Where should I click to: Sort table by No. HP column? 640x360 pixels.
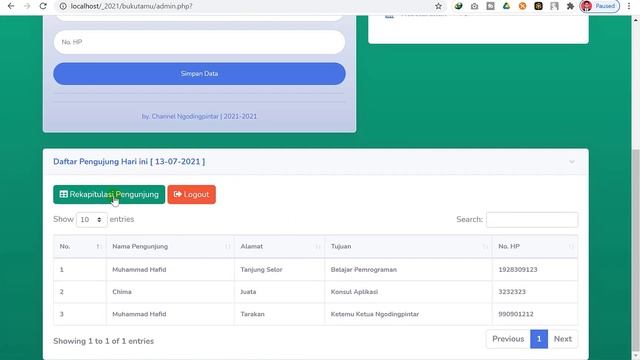pos(535,247)
